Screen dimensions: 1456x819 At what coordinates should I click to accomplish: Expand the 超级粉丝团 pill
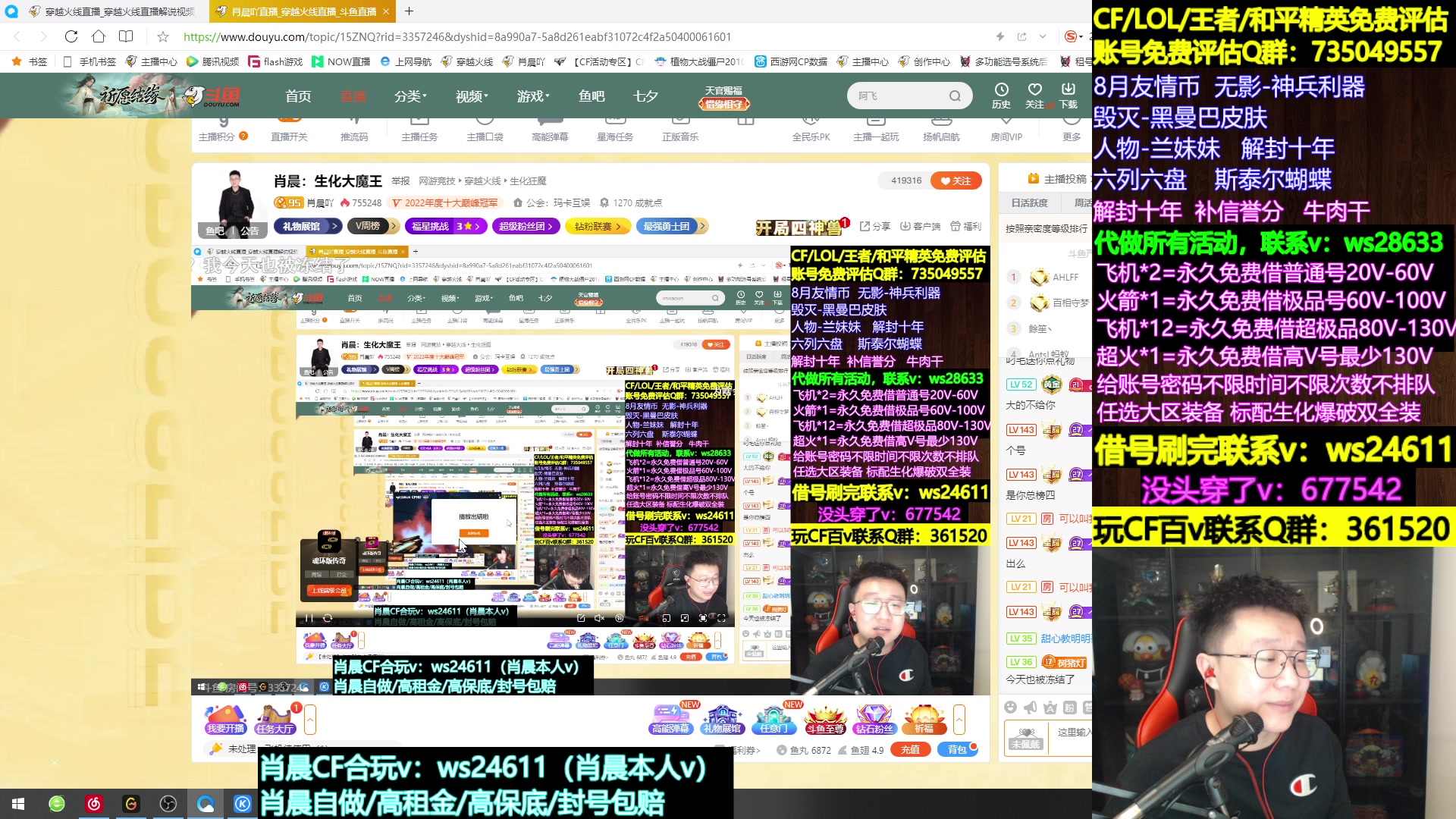pyautogui.click(x=526, y=226)
